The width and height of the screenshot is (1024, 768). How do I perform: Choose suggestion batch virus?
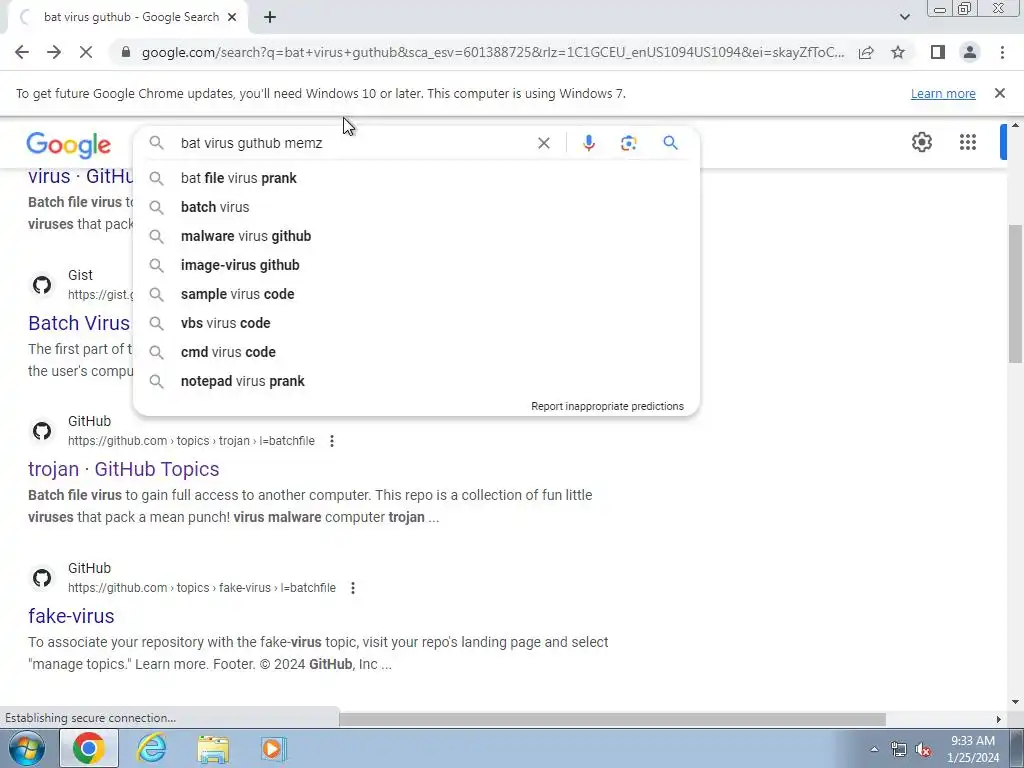click(416, 207)
